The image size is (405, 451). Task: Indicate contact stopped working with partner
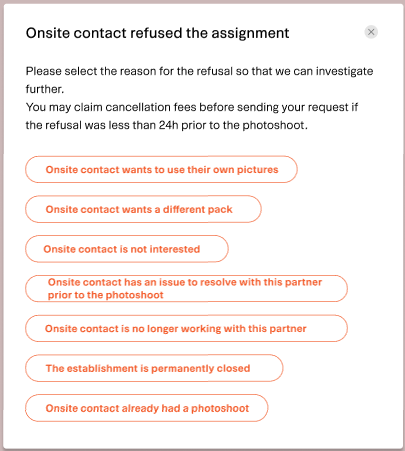tap(186, 328)
